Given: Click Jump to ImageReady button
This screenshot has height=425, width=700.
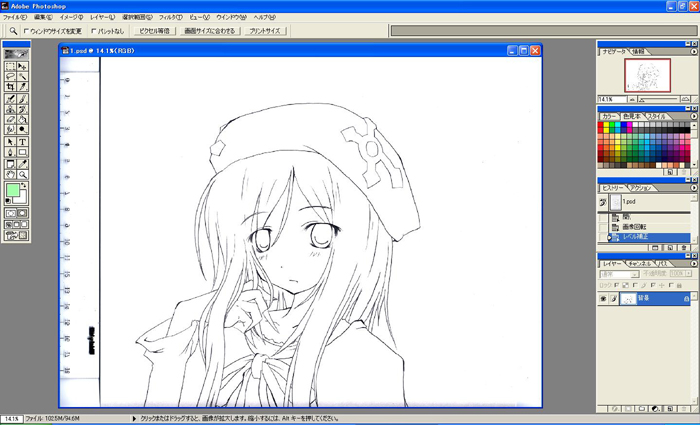Looking at the screenshot, I should (17, 235).
